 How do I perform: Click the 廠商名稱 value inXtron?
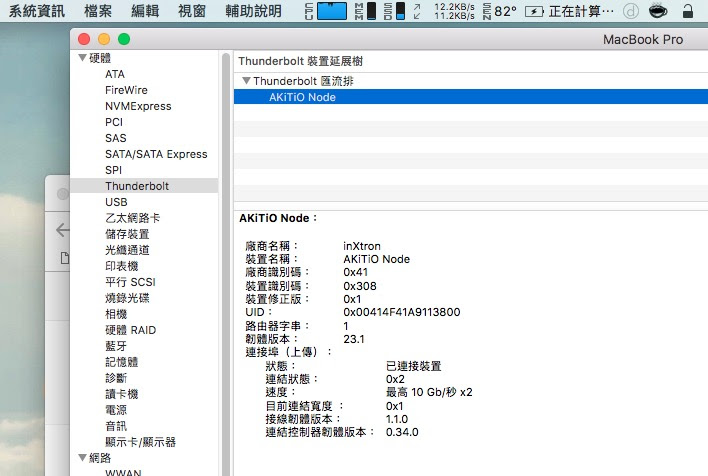pyautogui.click(x=362, y=246)
